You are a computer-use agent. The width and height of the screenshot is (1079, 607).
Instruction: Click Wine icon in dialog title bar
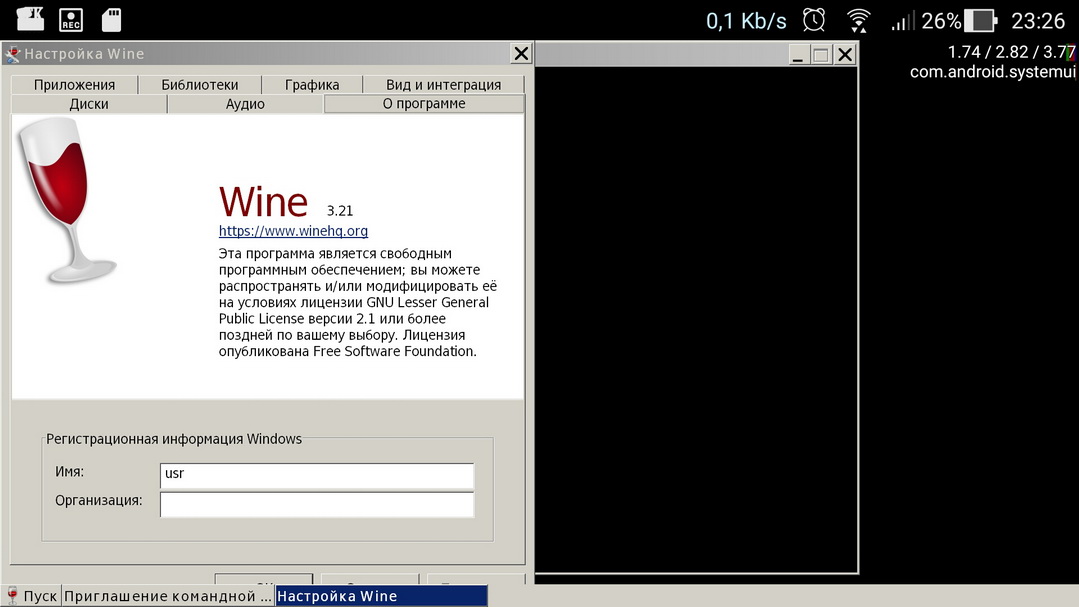click(x=12, y=54)
